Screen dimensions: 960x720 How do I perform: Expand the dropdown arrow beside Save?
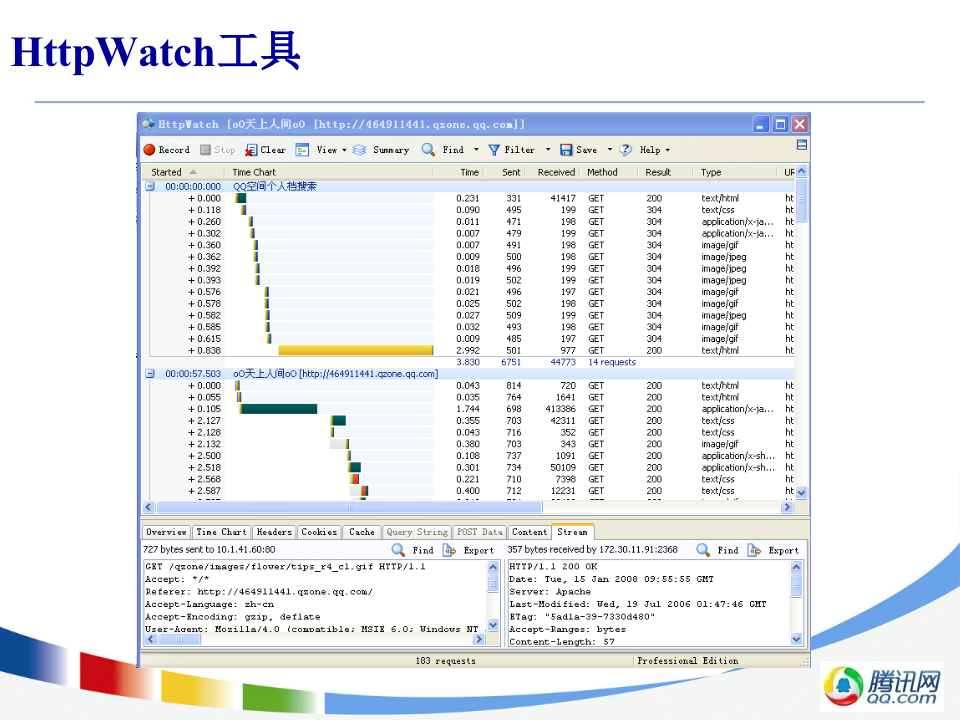pyautogui.click(x=610, y=150)
